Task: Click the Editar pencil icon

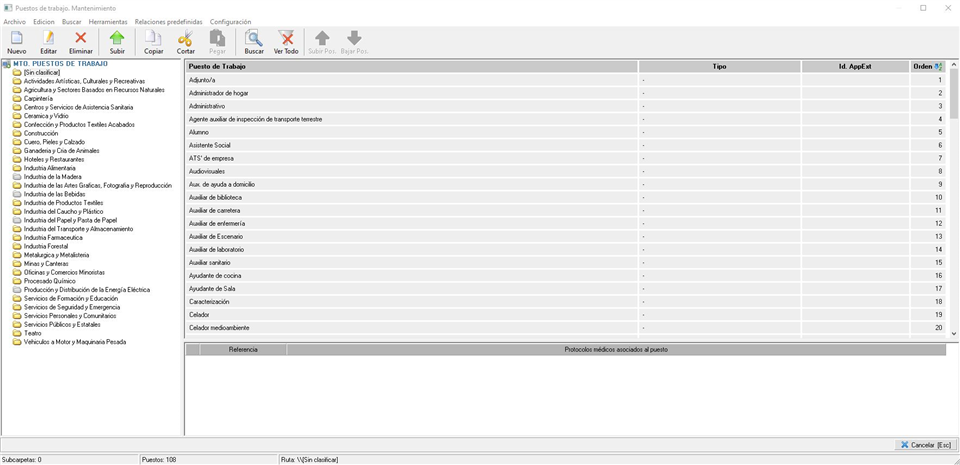Action: tap(48, 38)
